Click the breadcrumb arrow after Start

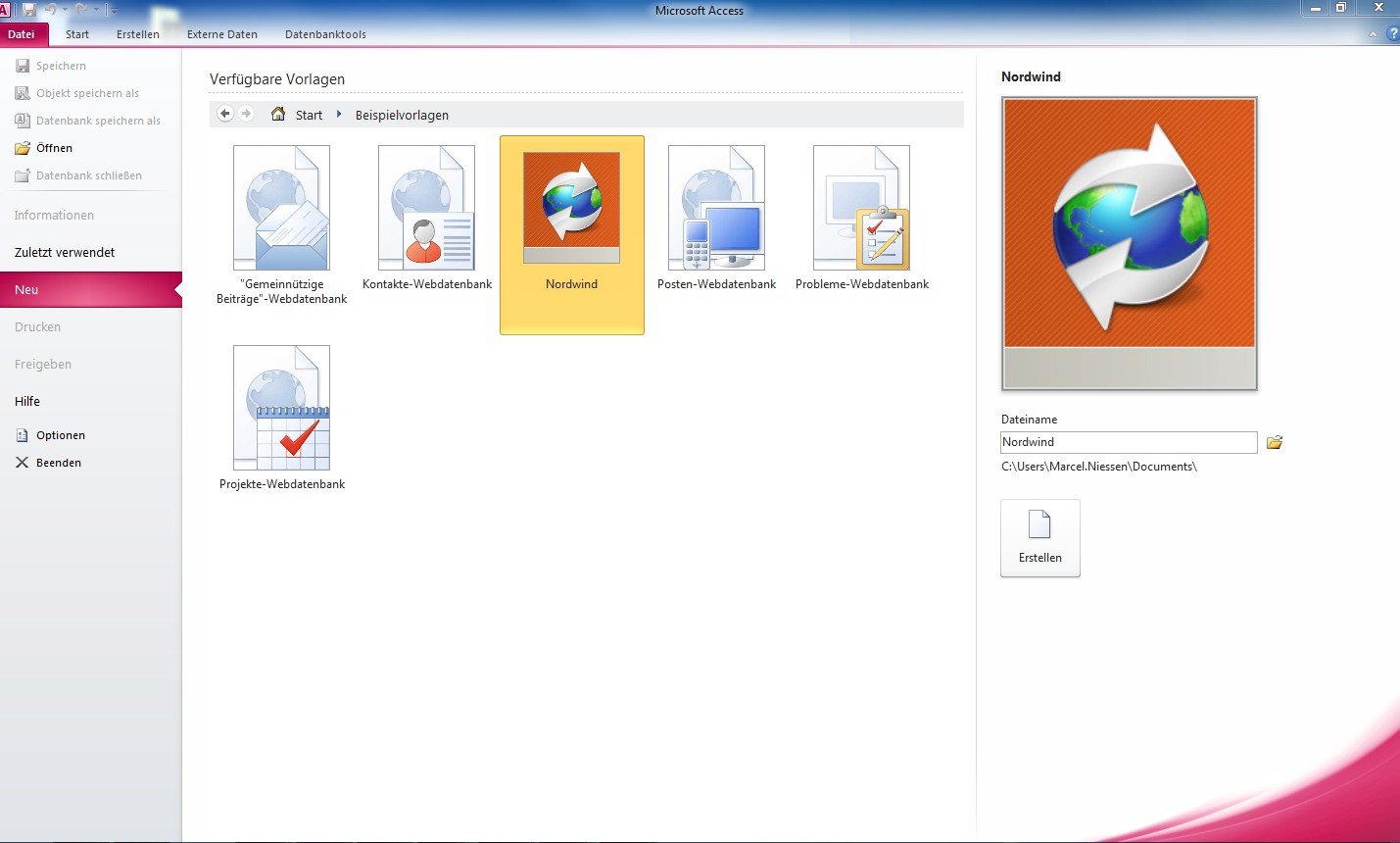pos(339,115)
